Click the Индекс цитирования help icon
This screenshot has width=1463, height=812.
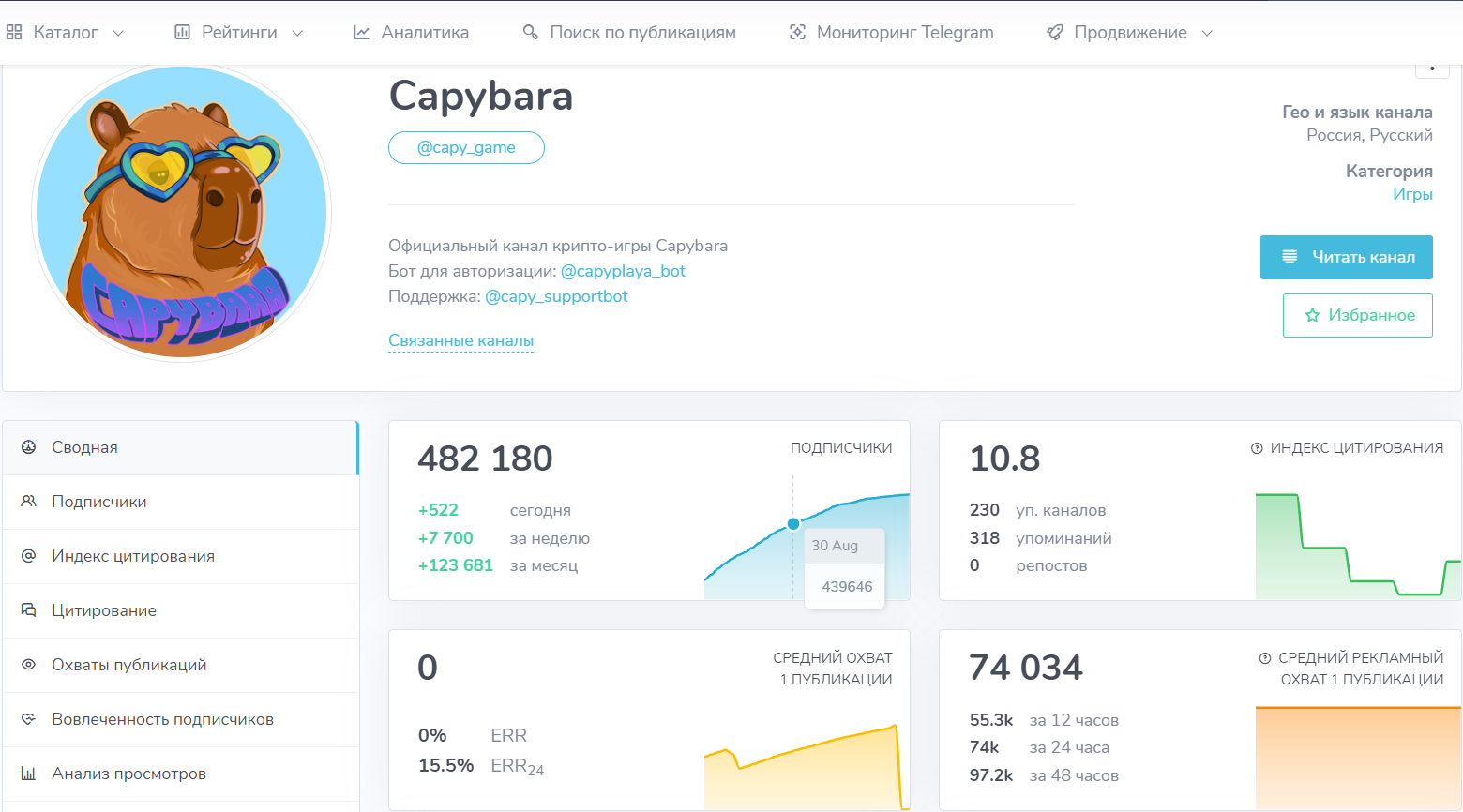[x=1257, y=448]
